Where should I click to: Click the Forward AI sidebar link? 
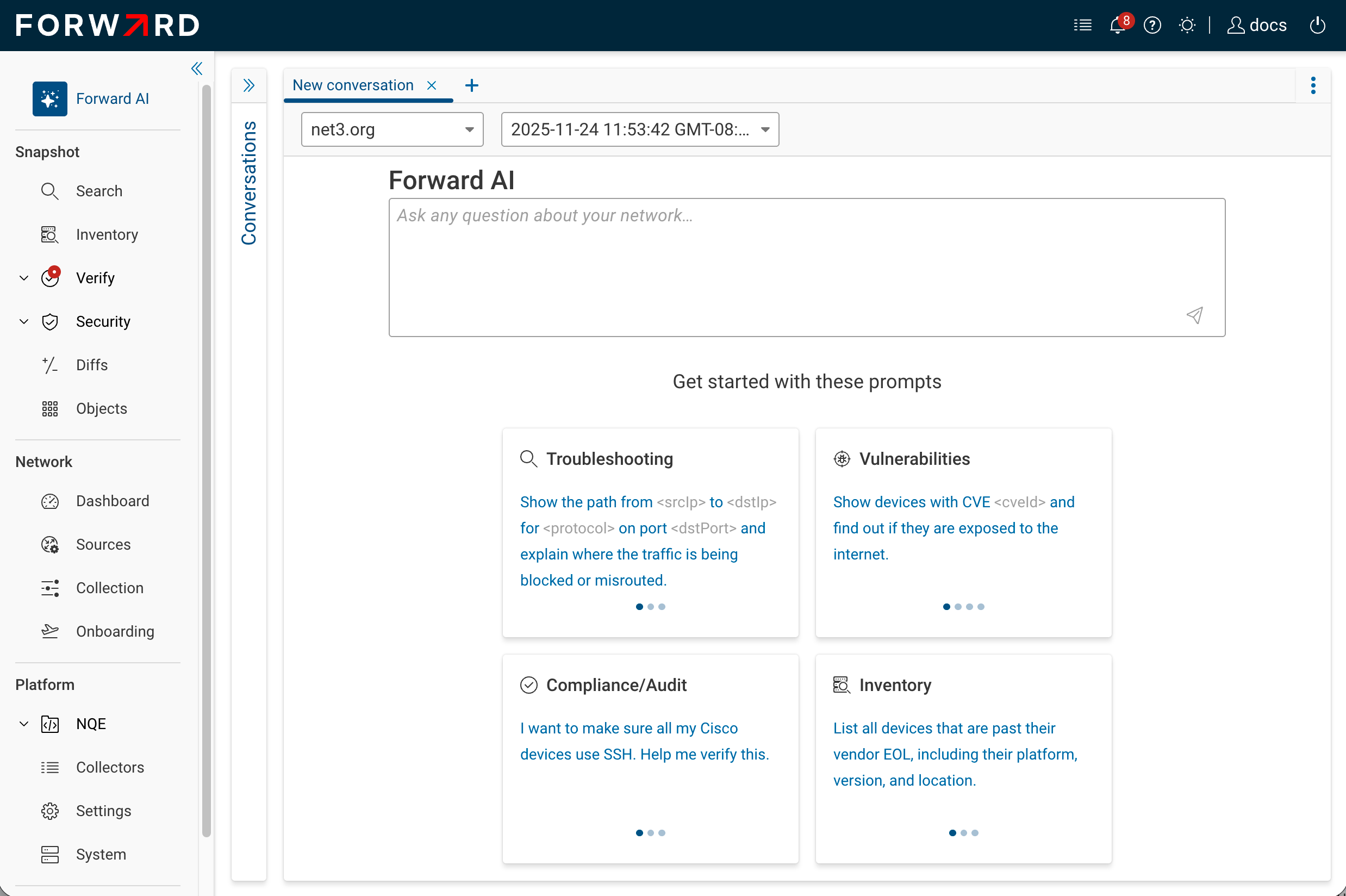pyautogui.click(x=113, y=99)
